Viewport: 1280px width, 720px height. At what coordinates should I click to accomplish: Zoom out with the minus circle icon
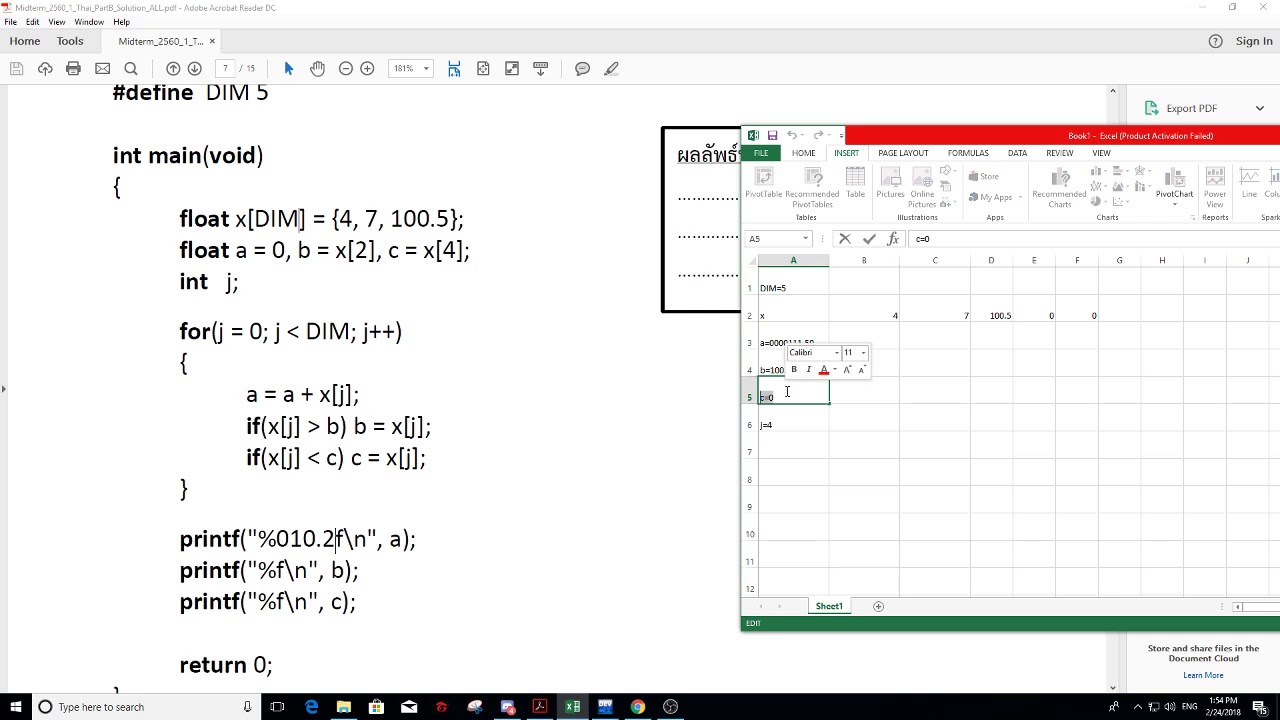click(x=346, y=68)
